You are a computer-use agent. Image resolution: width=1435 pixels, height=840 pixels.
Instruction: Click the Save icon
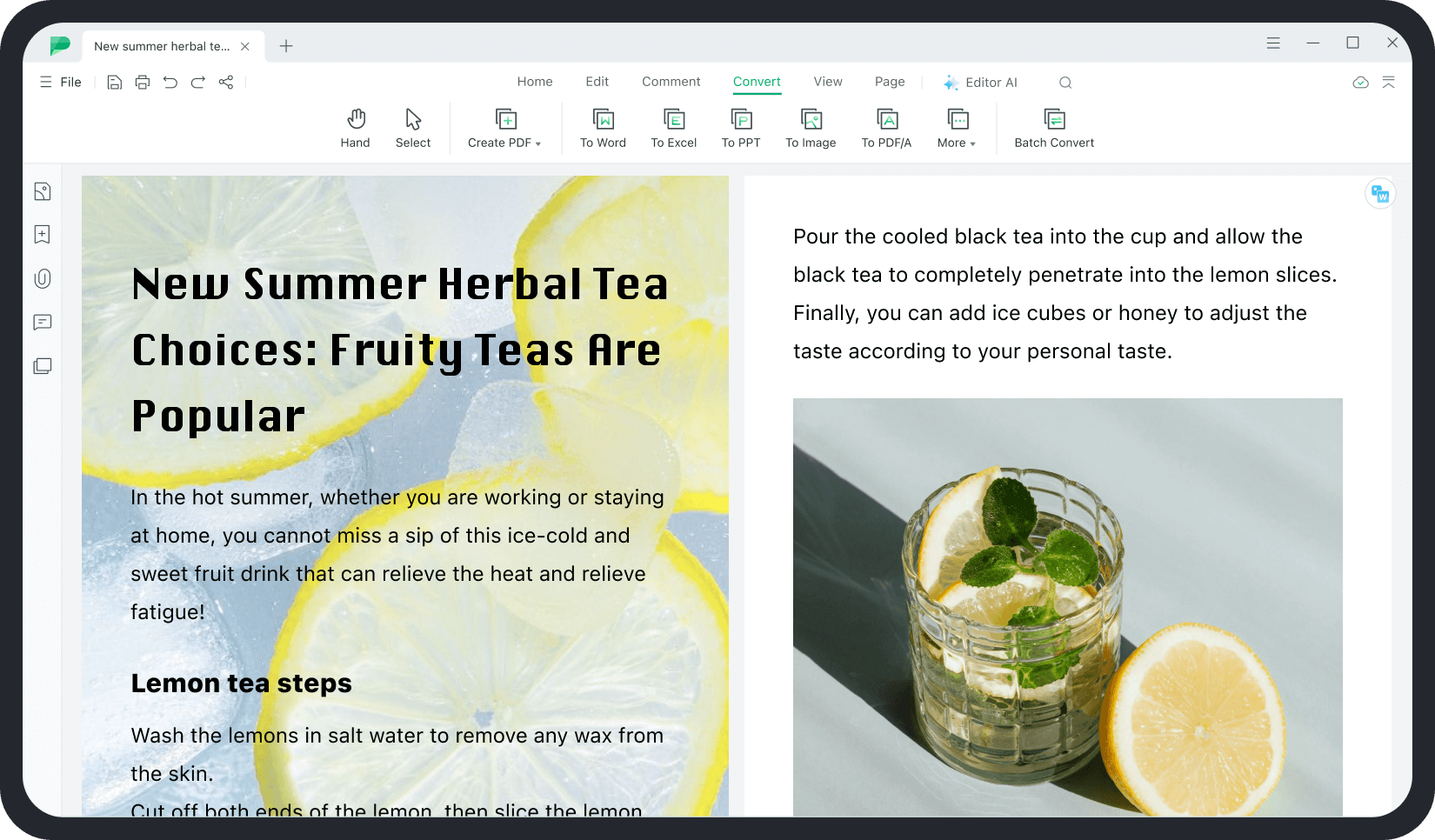[x=114, y=82]
